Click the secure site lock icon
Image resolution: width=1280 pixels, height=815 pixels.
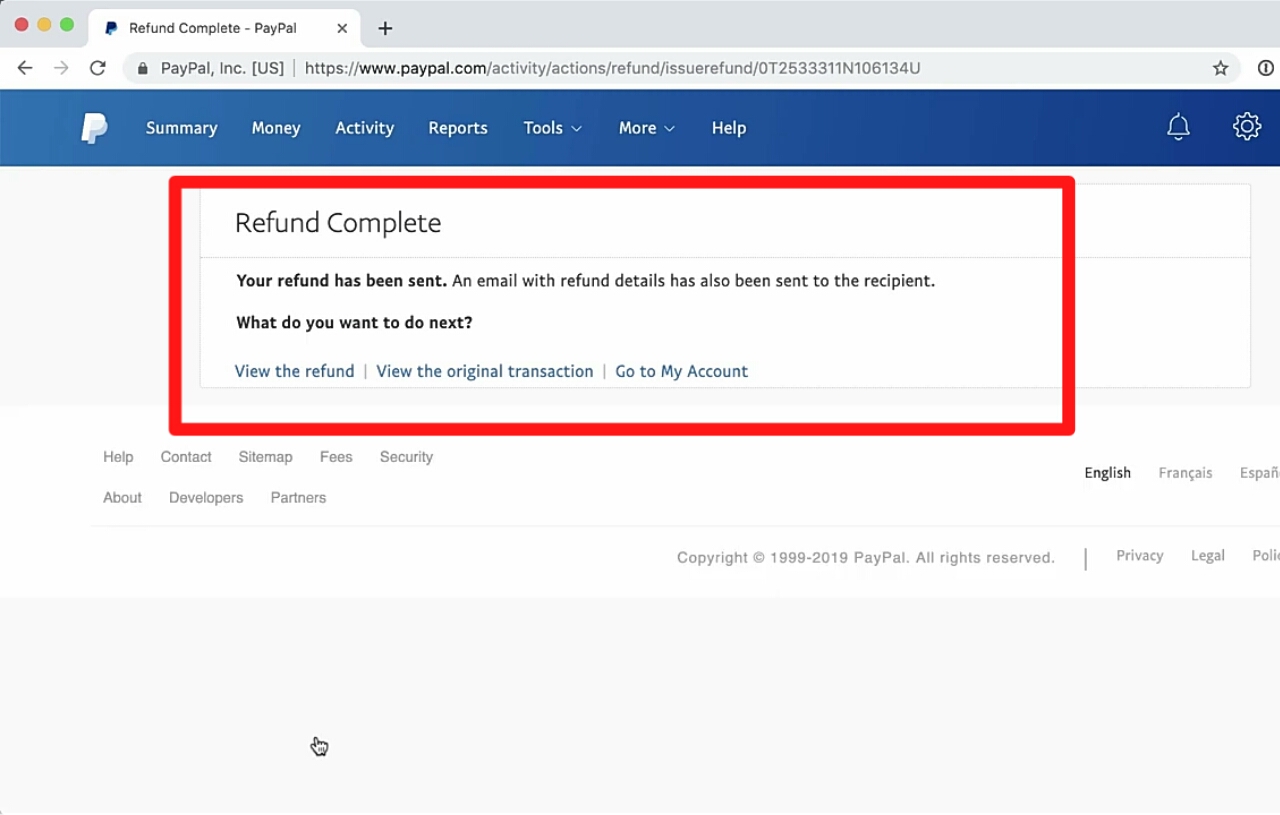(142, 68)
